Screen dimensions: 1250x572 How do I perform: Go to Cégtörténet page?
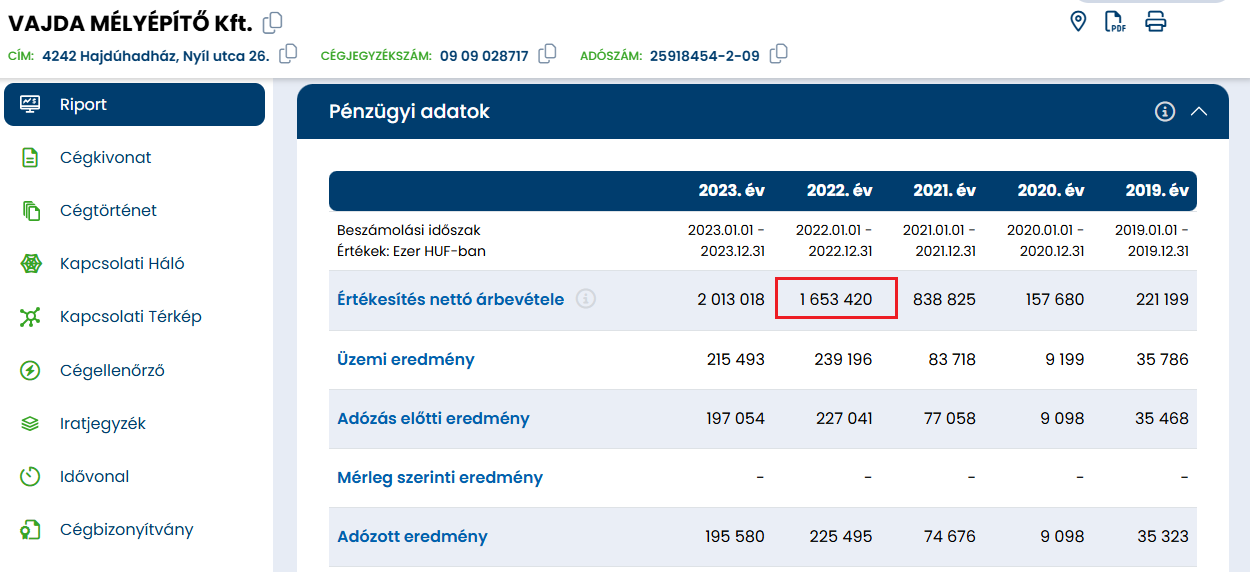click(108, 211)
